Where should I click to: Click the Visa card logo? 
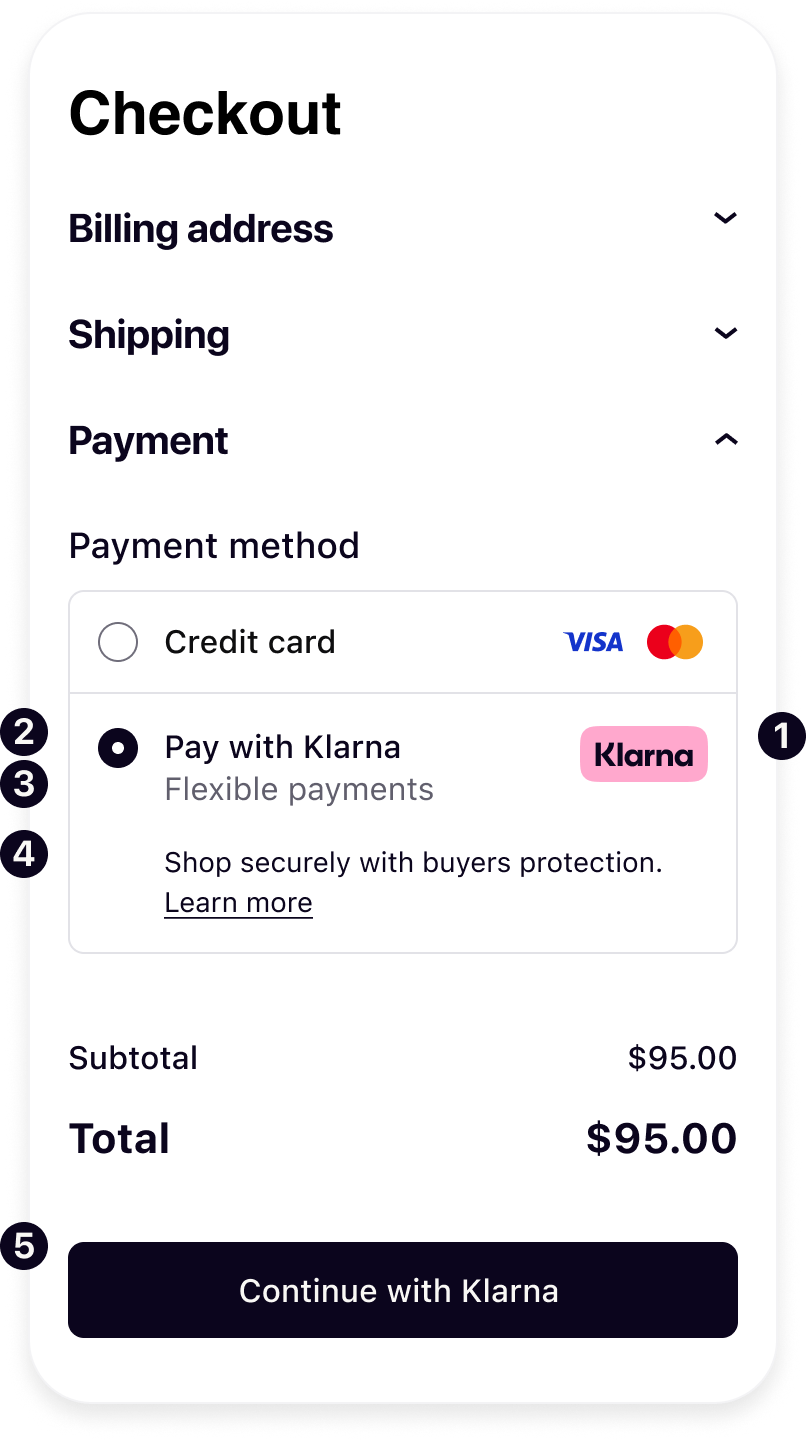(x=593, y=642)
